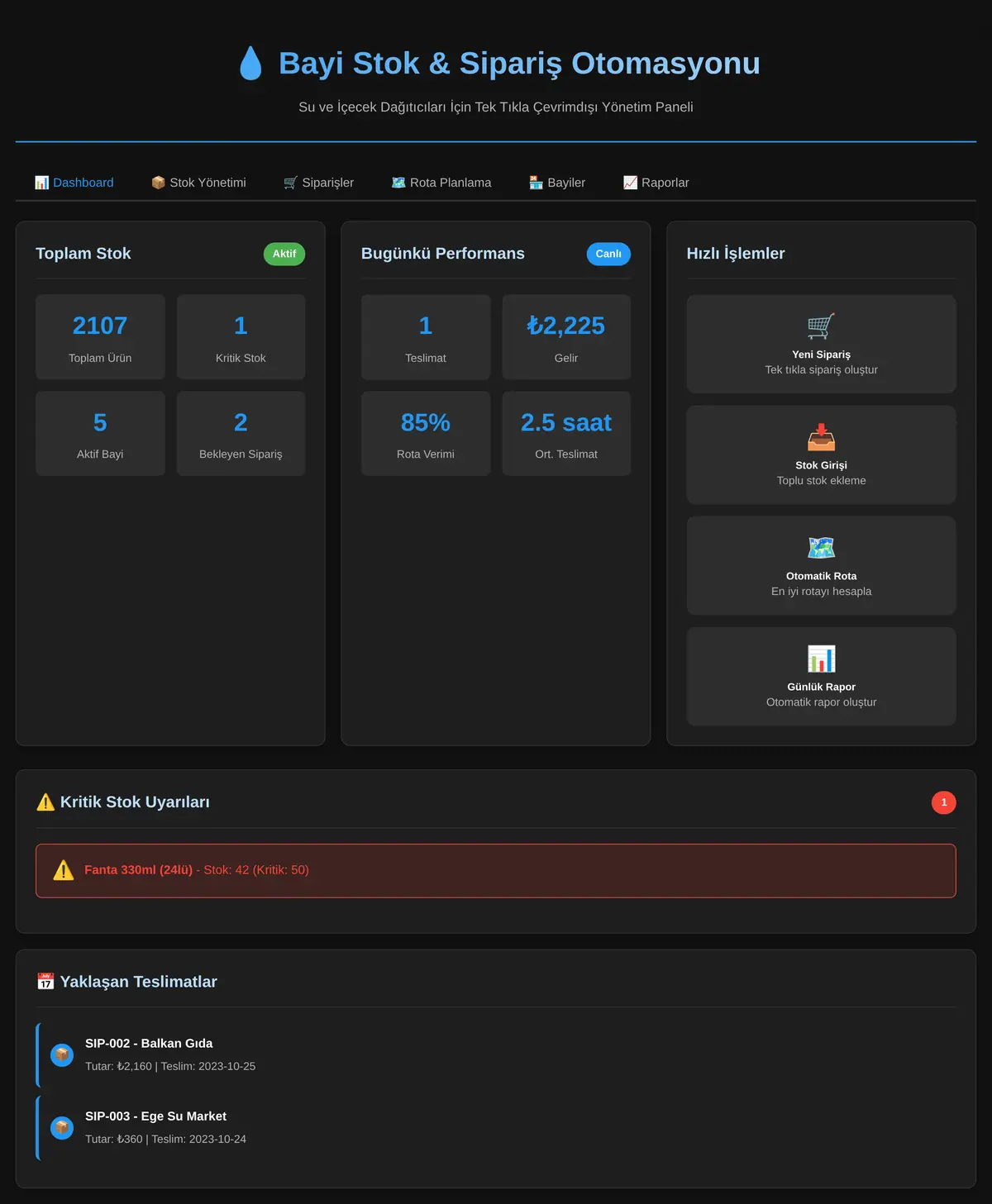992x1204 pixels.
Task: Click the package icon for SIP-003 delivery
Action: (x=62, y=1128)
